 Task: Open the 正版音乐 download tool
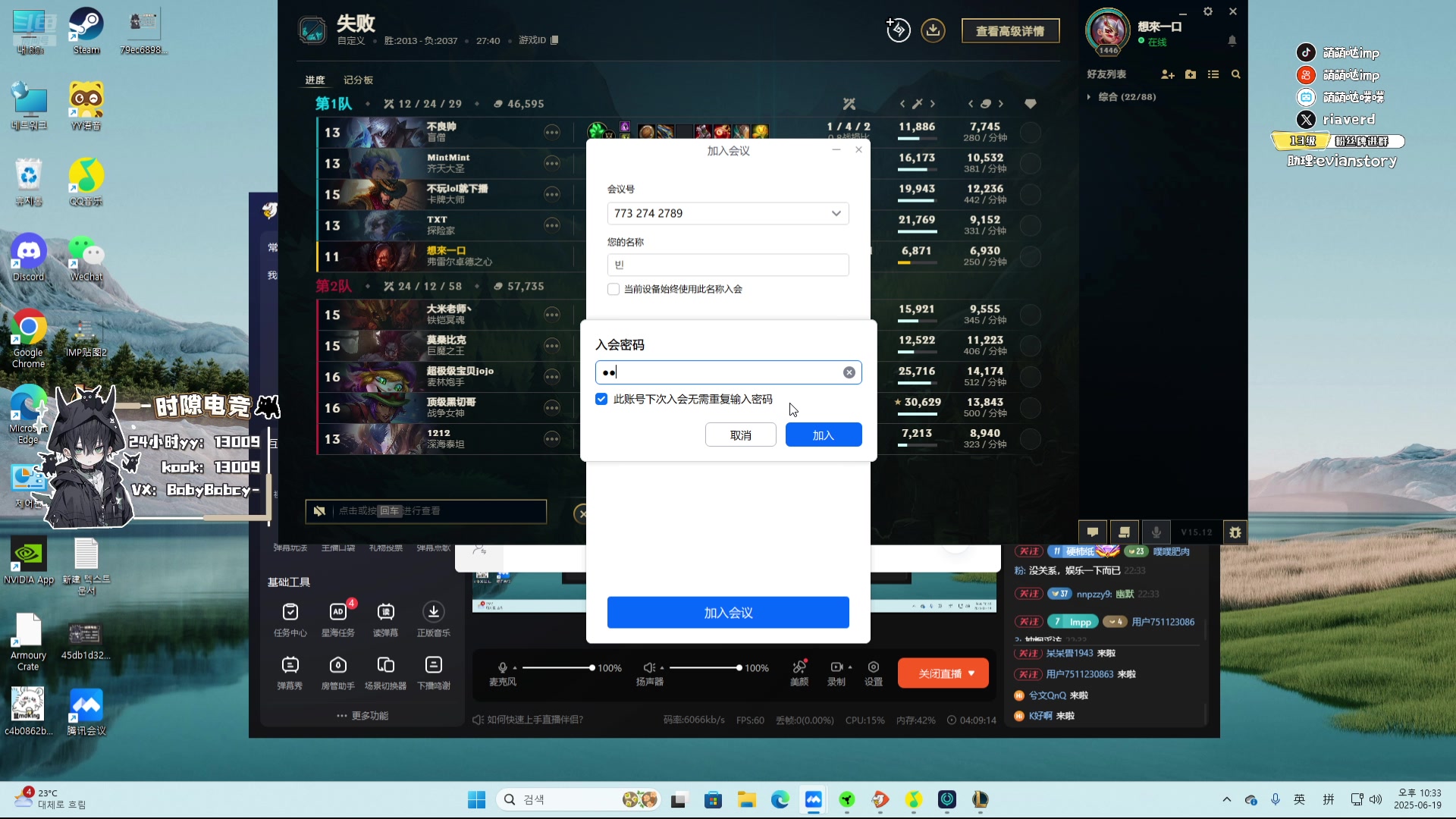click(433, 619)
